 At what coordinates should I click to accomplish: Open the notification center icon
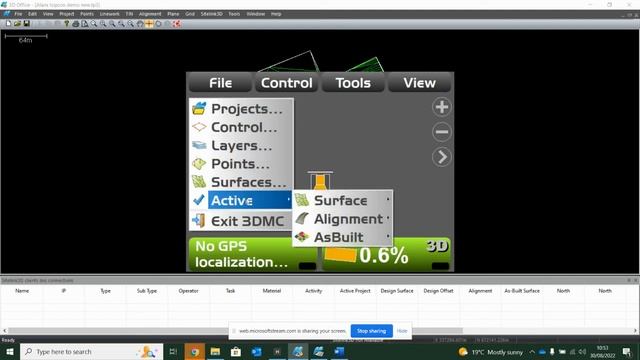pos(627,351)
